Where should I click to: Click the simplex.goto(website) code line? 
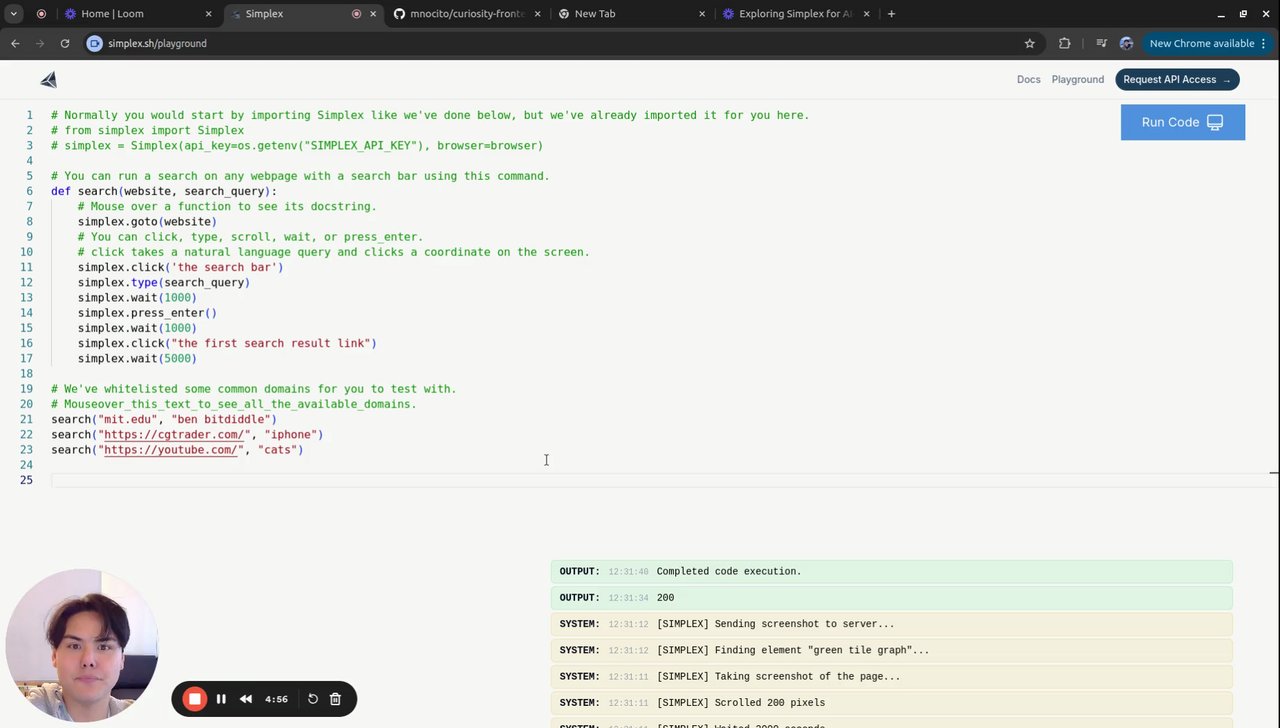tap(147, 222)
